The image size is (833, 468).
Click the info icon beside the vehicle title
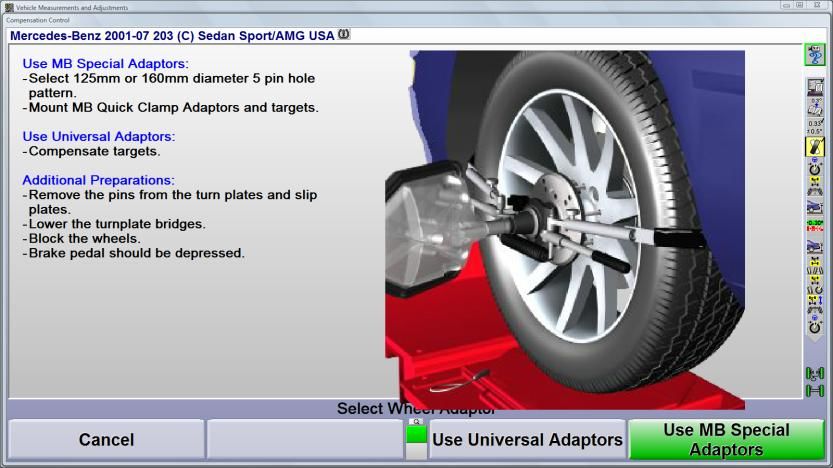click(344, 35)
